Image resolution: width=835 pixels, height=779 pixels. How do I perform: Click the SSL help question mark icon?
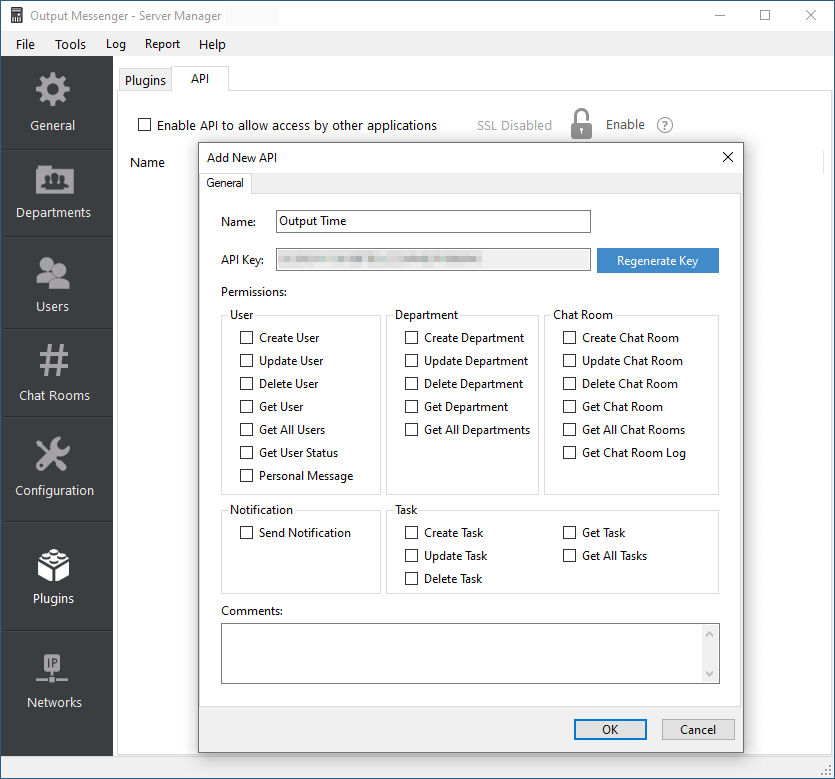click(x=665, y=125)
